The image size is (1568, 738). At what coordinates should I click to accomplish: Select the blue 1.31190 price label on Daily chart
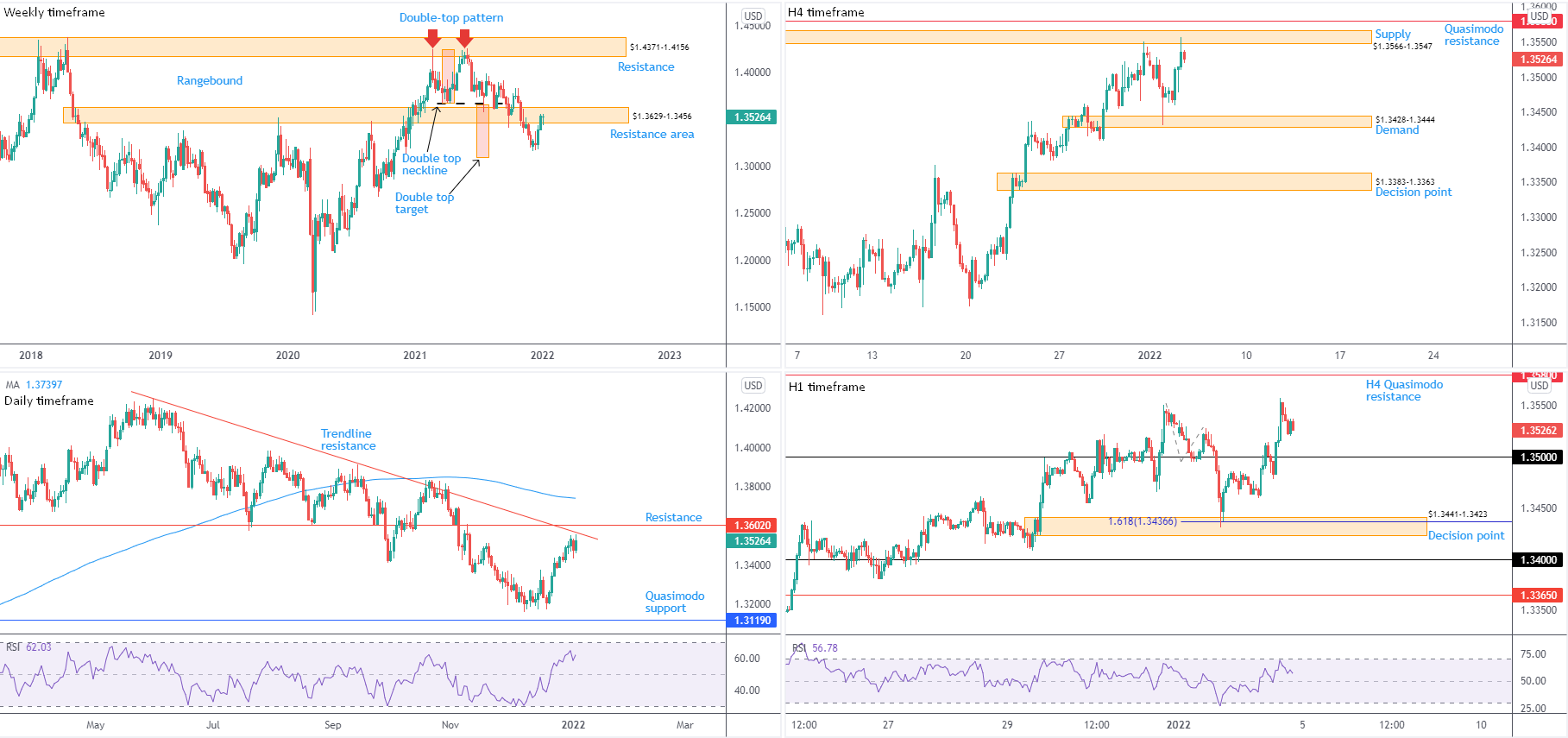point(753,620)
